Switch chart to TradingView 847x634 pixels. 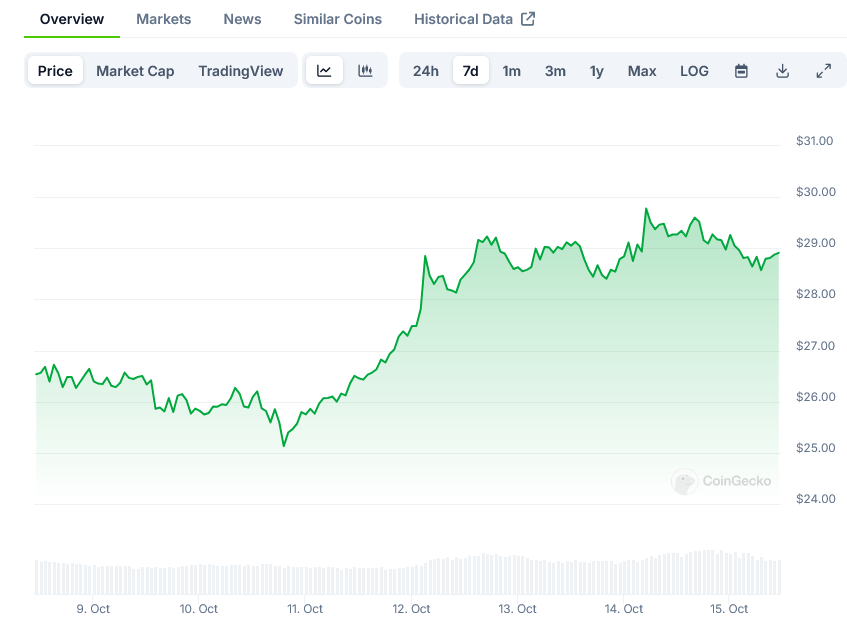240,71
